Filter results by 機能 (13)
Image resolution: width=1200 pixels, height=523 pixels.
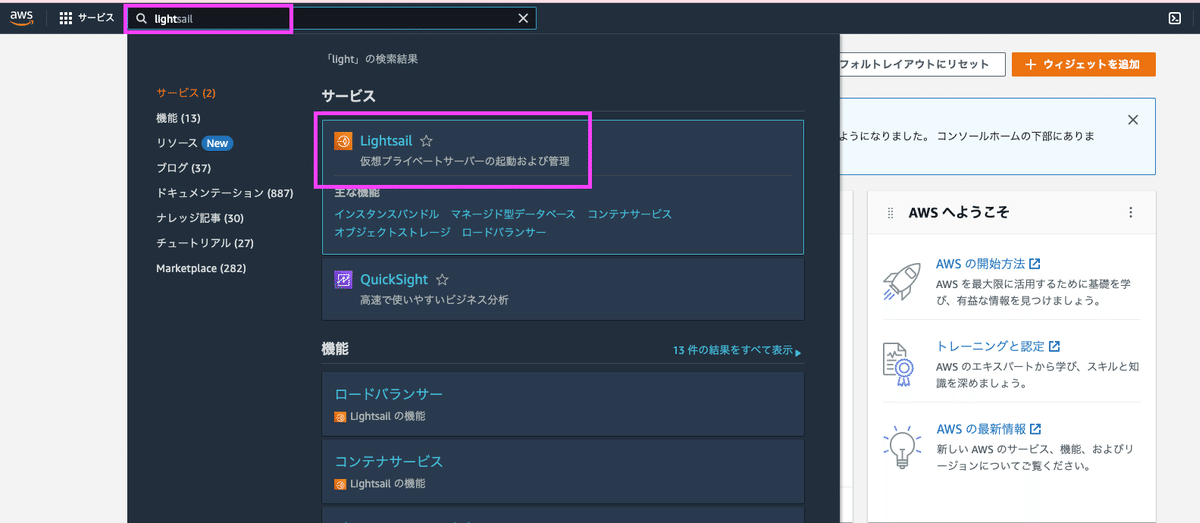[178, 118]
